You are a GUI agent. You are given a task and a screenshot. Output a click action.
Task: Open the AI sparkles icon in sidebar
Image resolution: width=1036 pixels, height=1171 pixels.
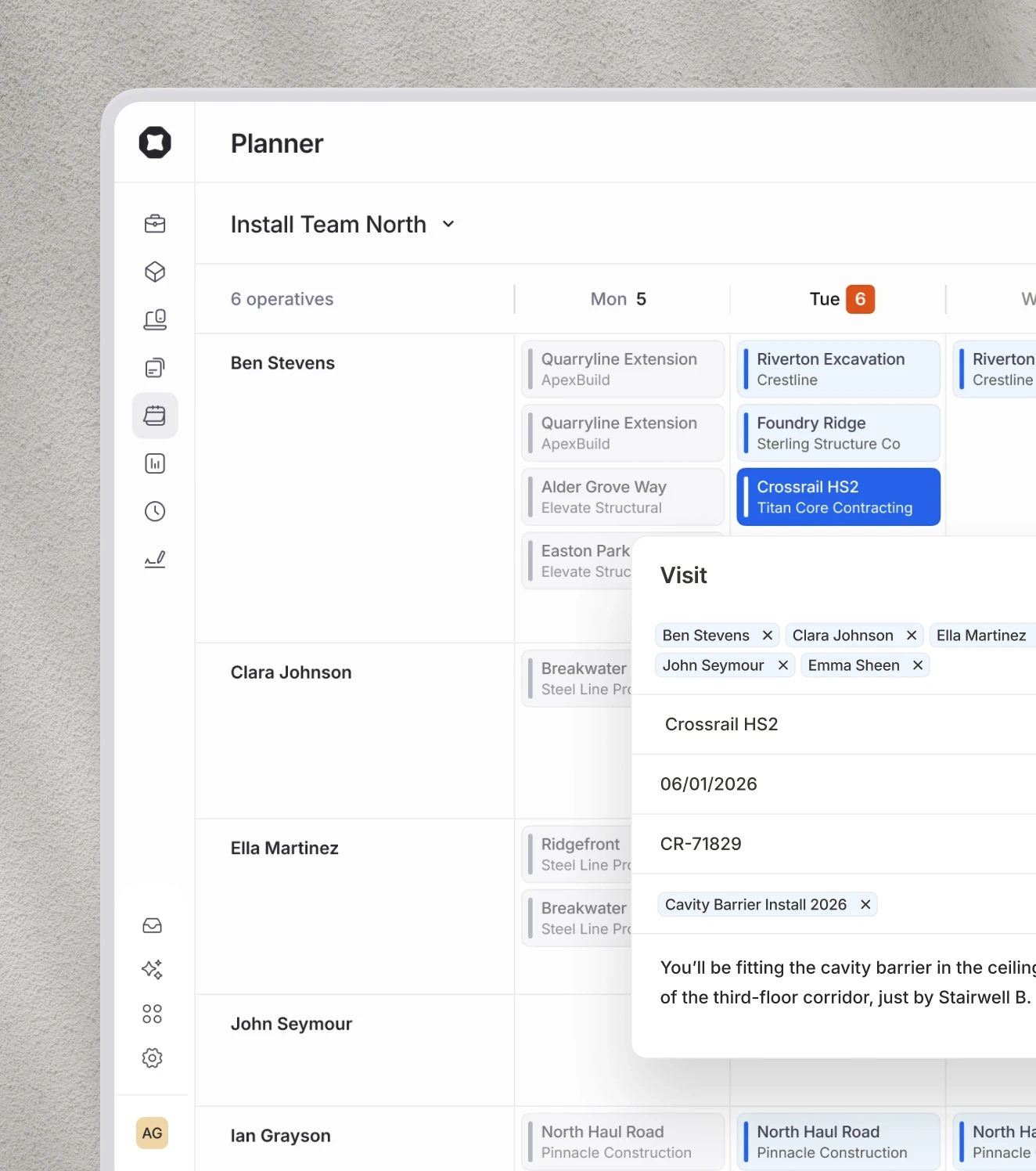pyautogui.click(x=153, y=970)
